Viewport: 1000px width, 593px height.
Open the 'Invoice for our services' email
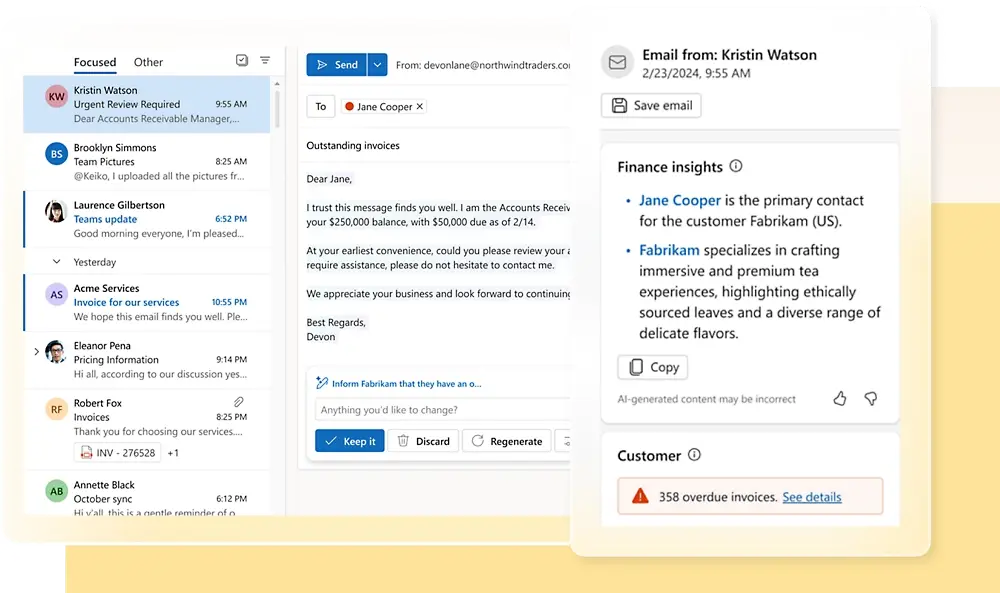pyautogui.click(x=147, y=302)
